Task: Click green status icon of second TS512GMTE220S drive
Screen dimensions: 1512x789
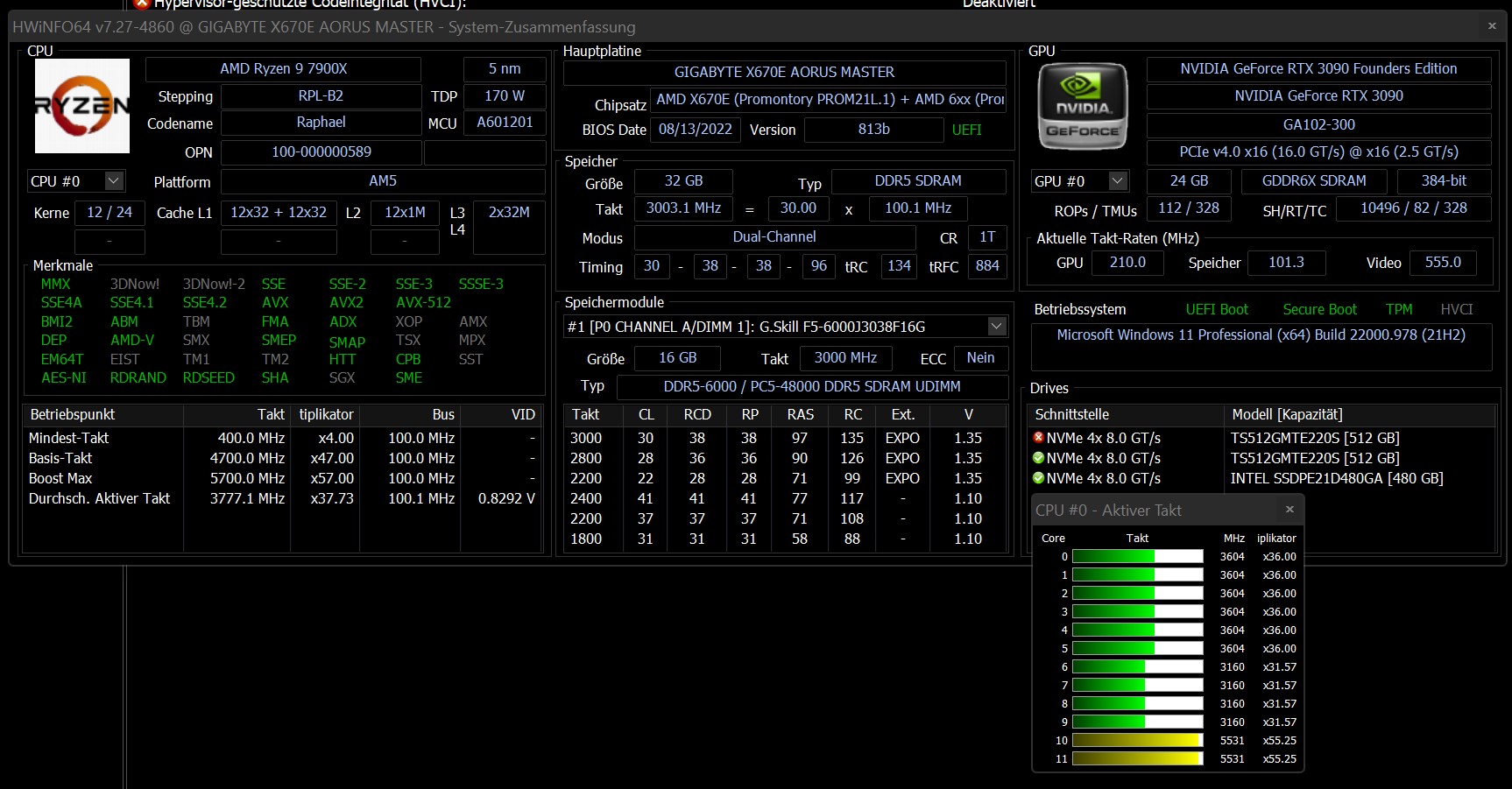Action: point(1039,458)
